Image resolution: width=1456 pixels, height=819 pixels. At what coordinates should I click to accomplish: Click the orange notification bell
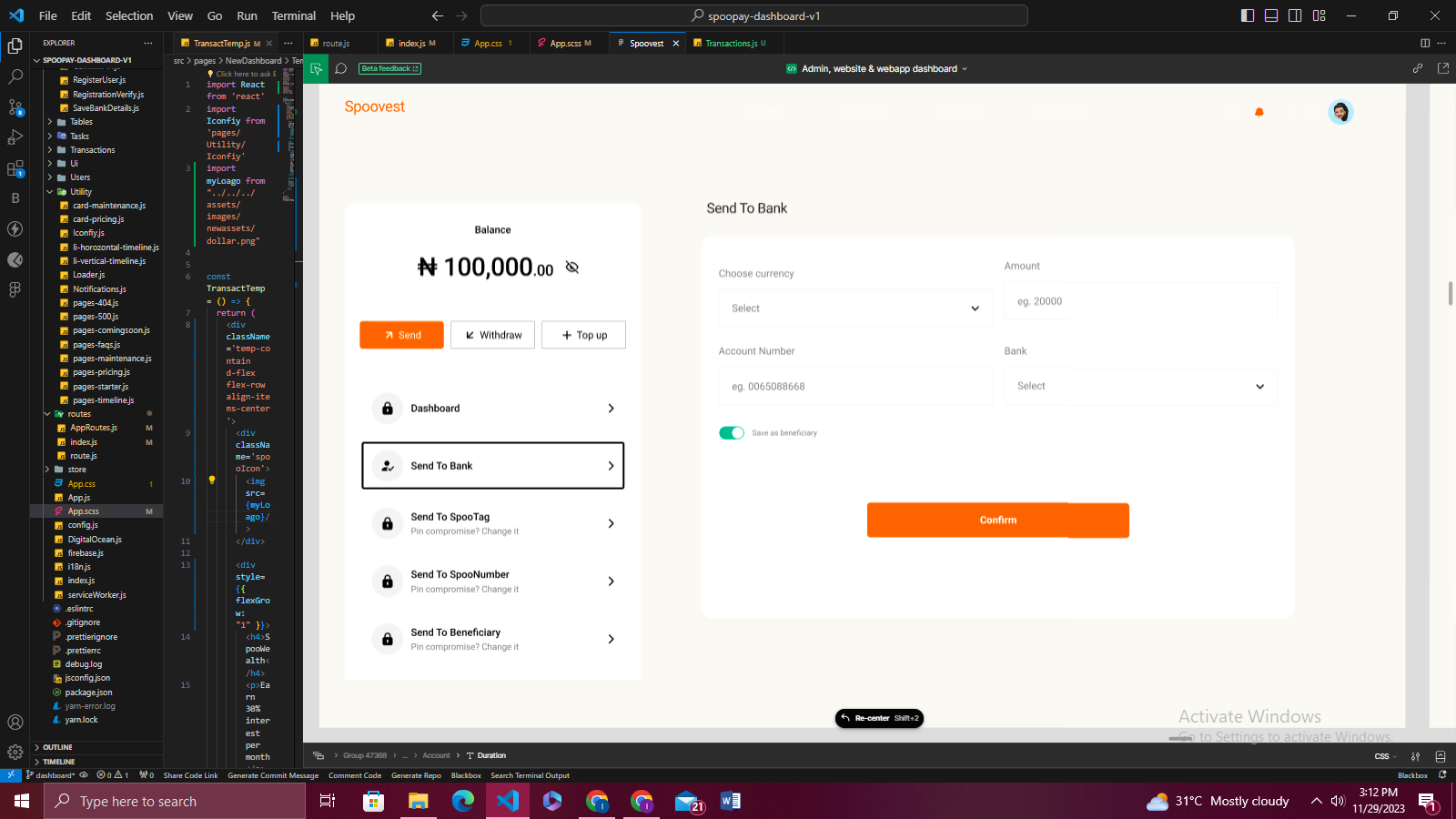(1259, 112)
